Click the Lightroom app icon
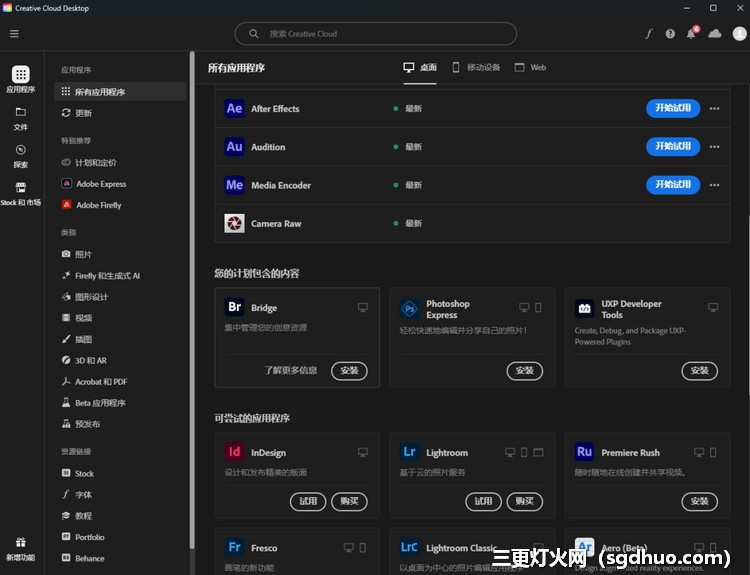This screenshot has width=750, height=575. click(409, 452)
